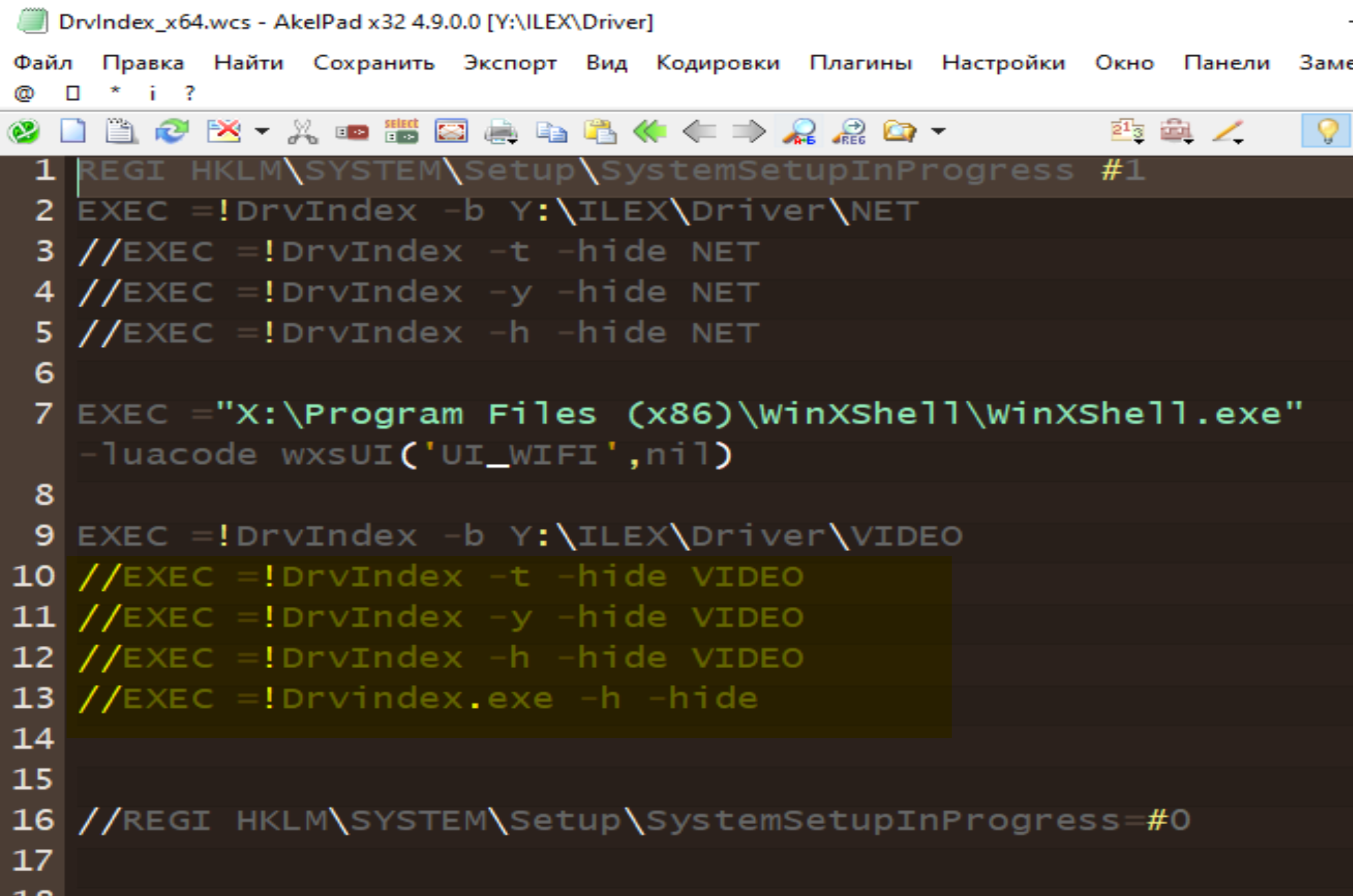This screenshot has width=1353, height=896.
Task: Open regex search magnifier REG icon
Action: tap(850, 131)
